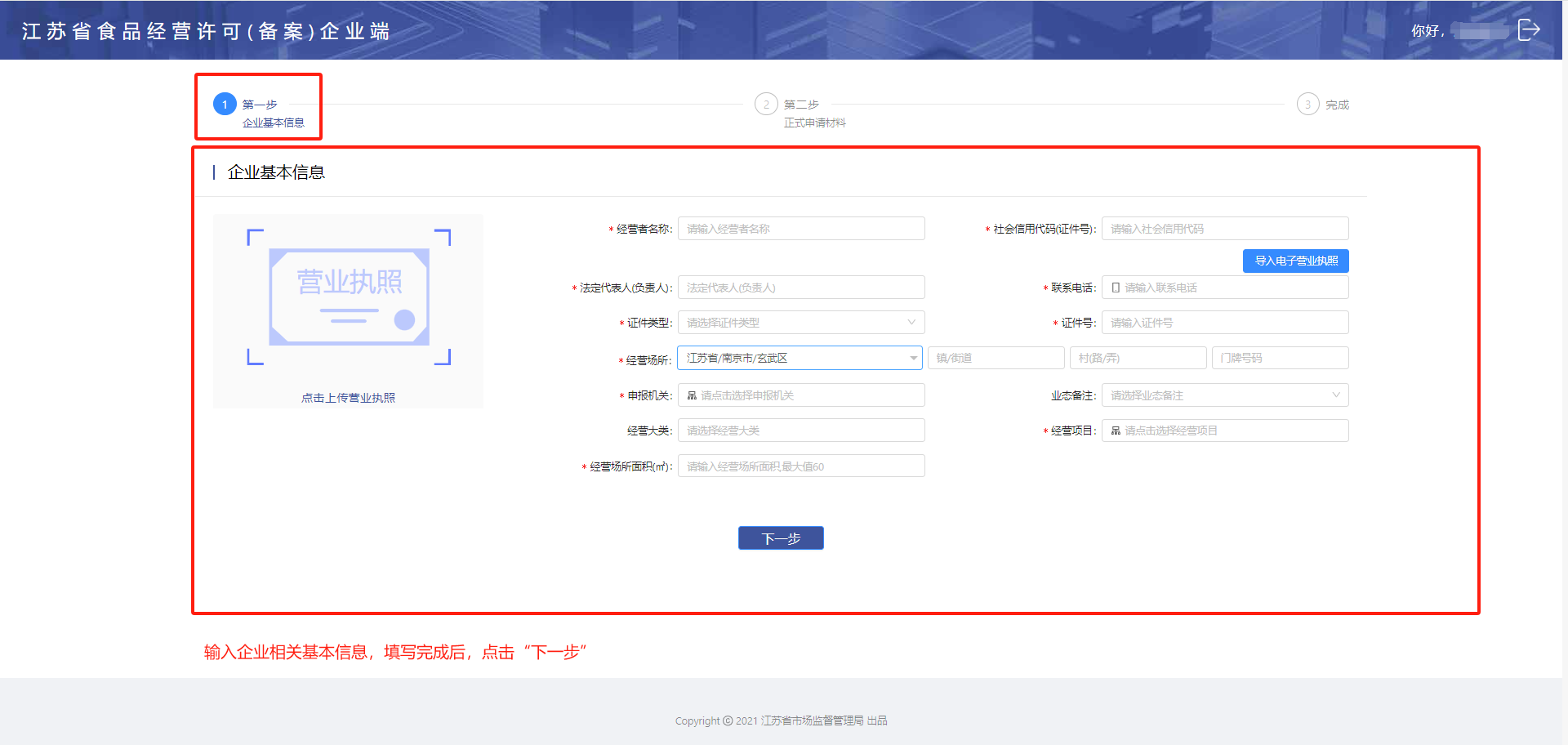Focus the 法定代表人 input field
1568x745 pixels.
coord(800,288)
